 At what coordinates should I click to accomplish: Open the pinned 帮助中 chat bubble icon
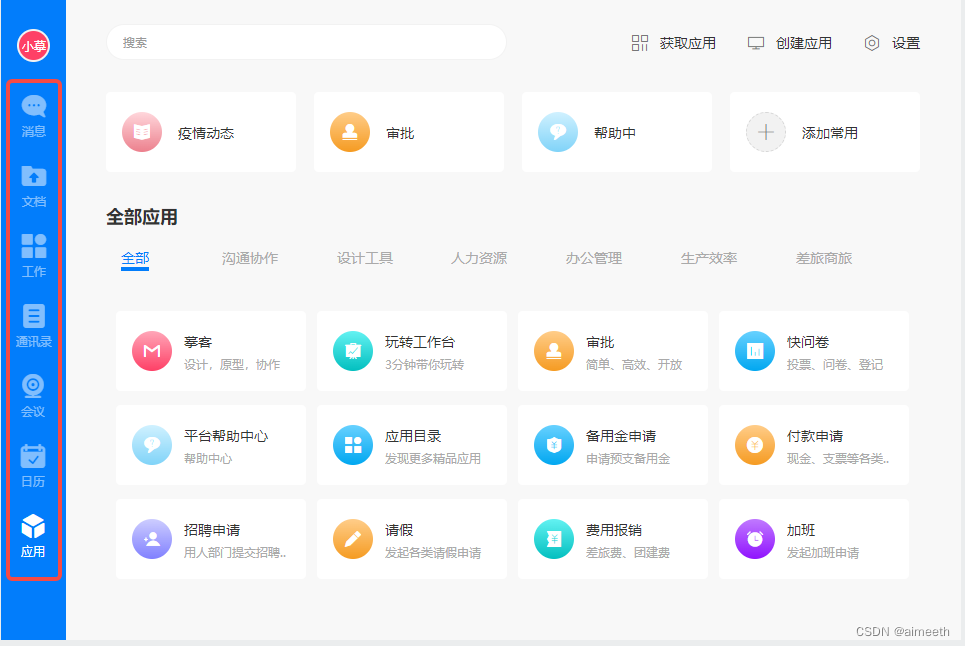(x=558, y=132)
